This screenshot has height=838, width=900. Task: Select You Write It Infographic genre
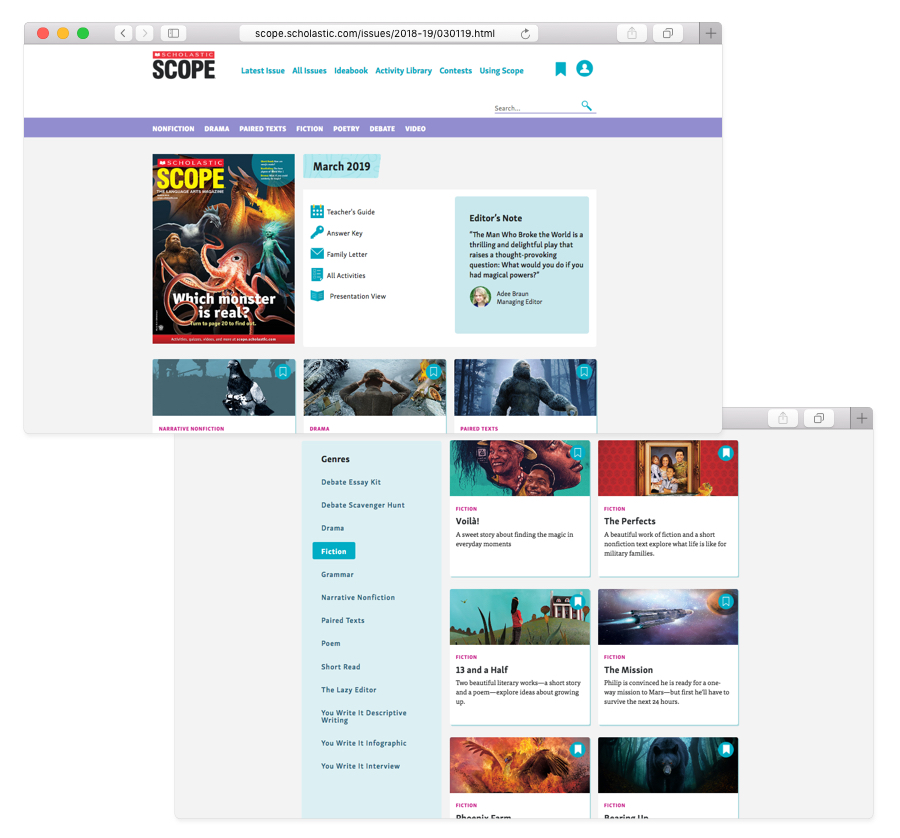click(x=363, y=743)
